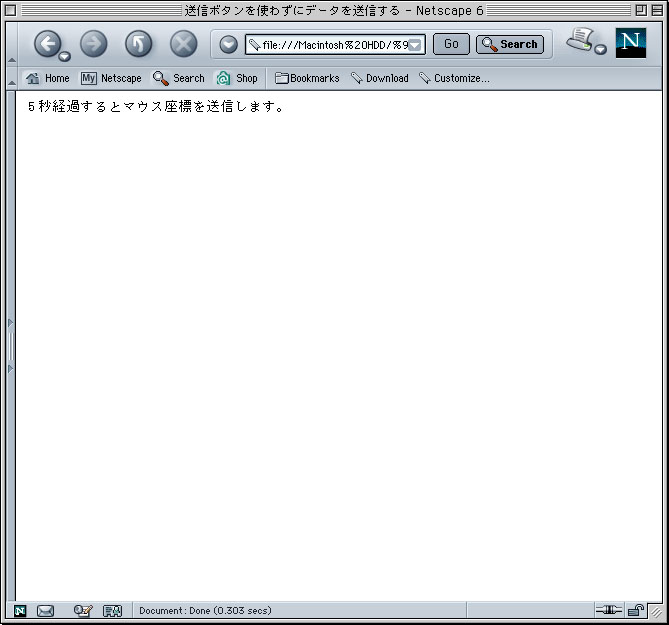Open Mail via status bar envelope icon

45,611
